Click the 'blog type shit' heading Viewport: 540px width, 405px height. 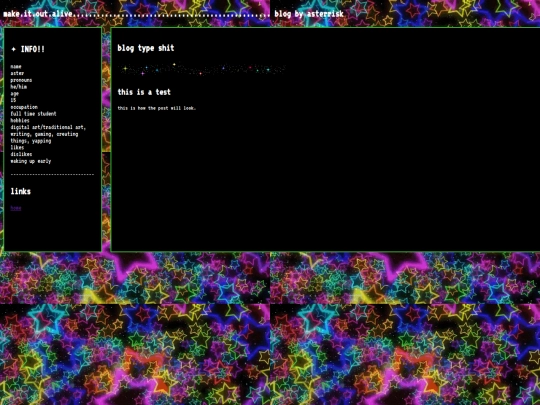(x=146, y=48)
